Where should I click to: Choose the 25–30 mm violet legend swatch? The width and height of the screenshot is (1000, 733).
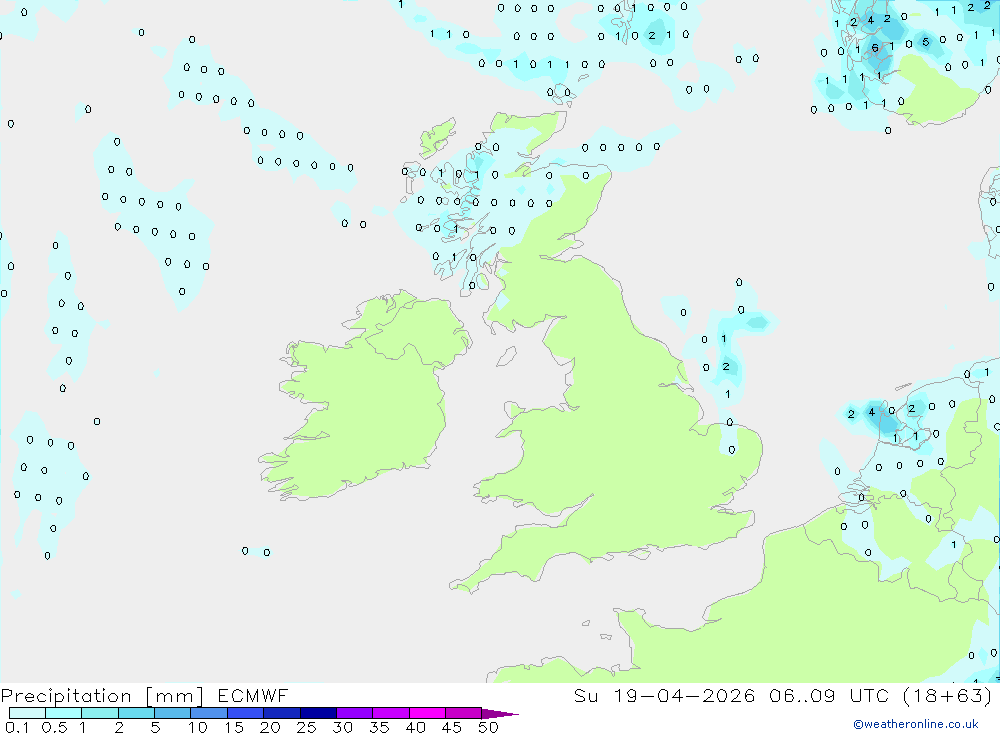pyautogui.click(x=318, y=713)
